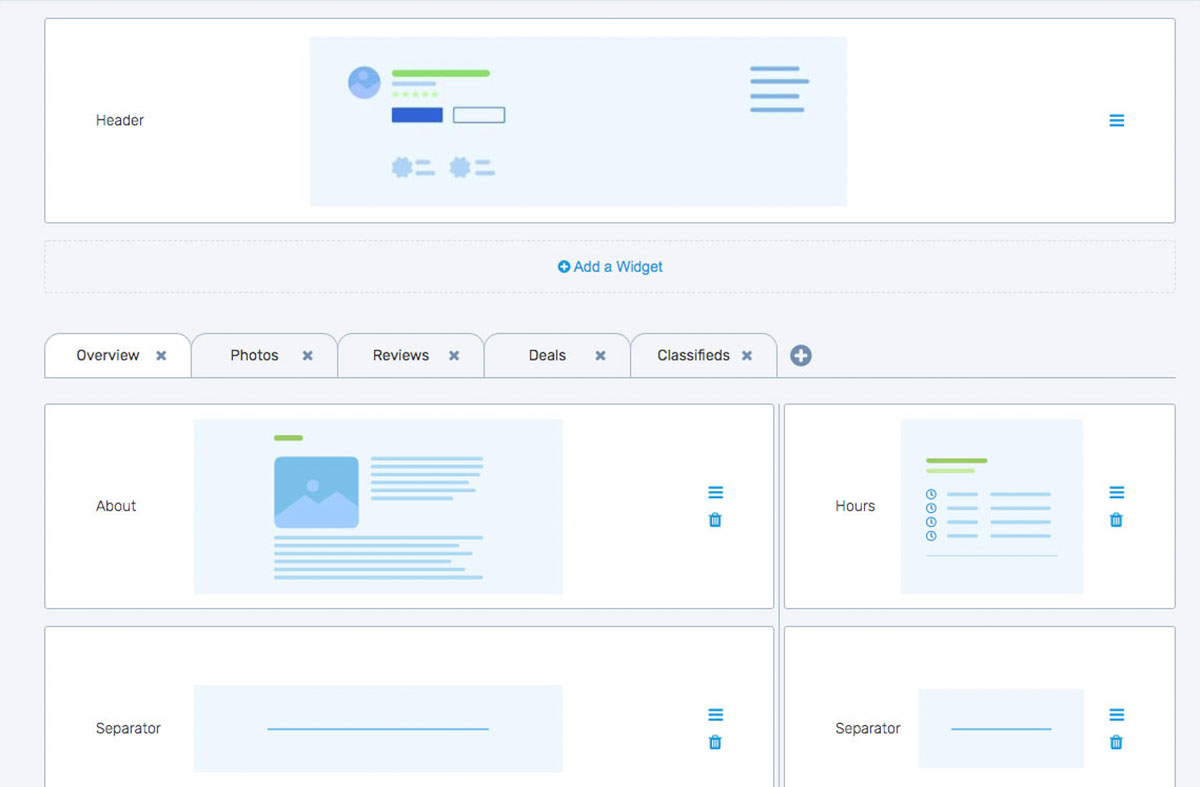Delete the right Separator widget
Viewport: 1200px width, 787px height.
(1116, 742)
